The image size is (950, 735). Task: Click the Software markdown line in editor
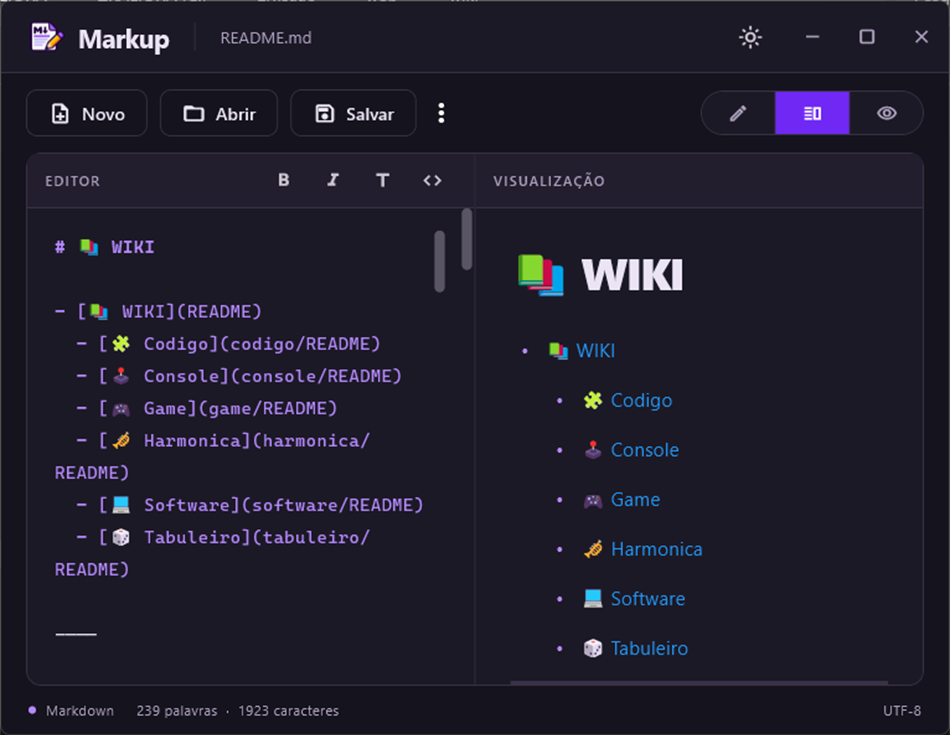(250, 505)
